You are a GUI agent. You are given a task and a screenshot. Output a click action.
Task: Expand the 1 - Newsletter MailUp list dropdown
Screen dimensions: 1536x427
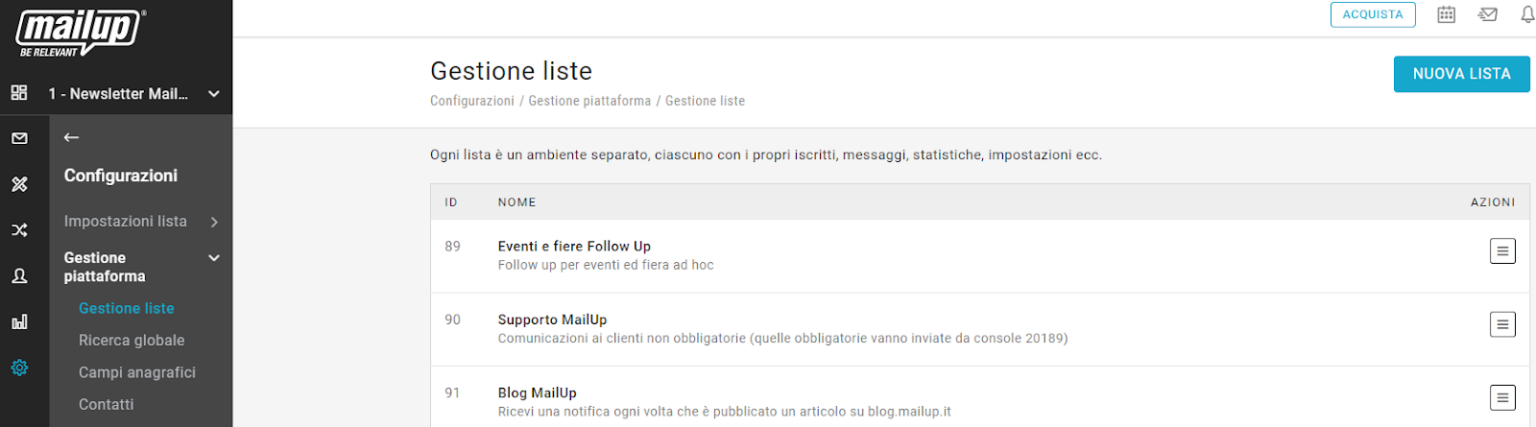click(213, 94)
